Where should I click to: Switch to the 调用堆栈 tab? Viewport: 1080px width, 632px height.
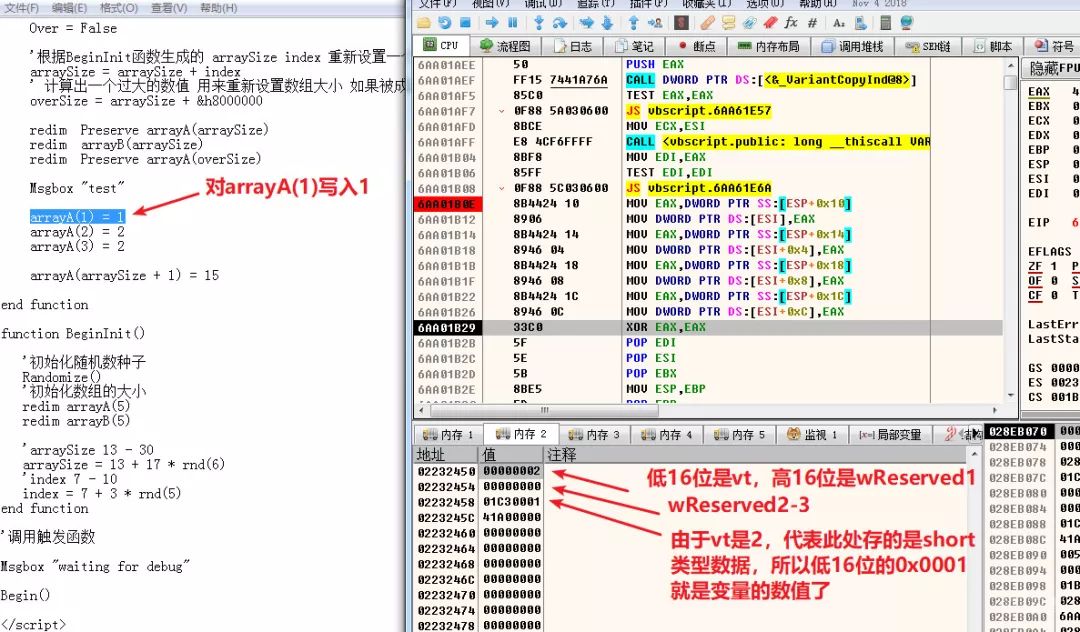pyautogui.click(x=852, y=46)
